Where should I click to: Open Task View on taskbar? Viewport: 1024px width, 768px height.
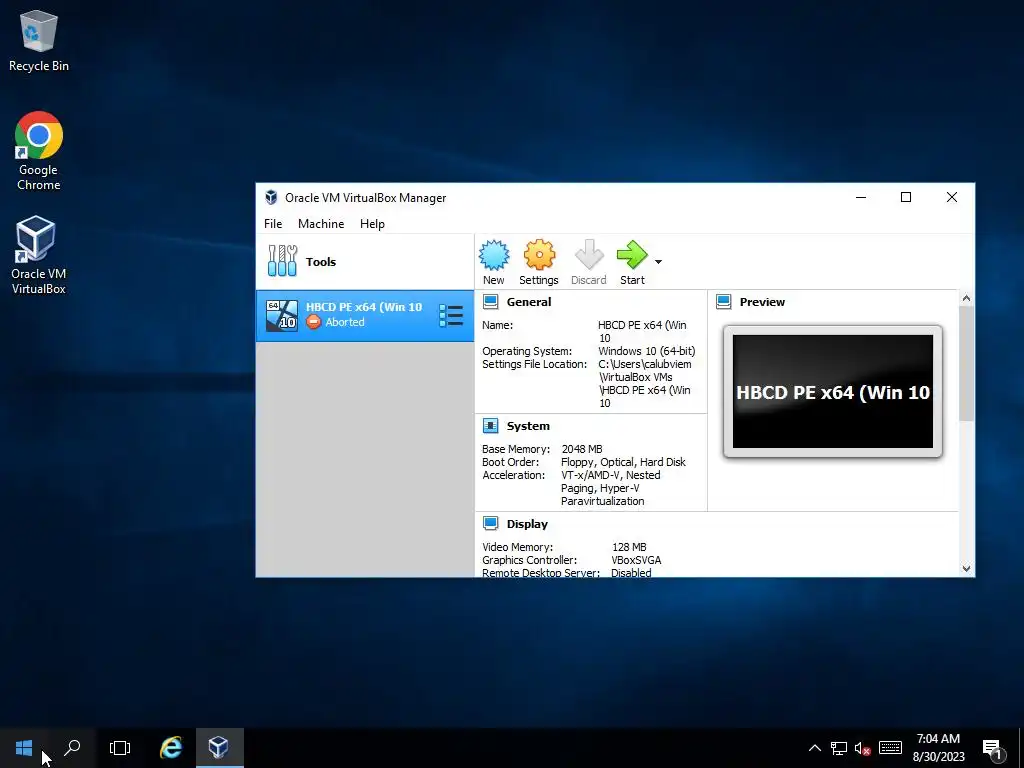(120, 748)
